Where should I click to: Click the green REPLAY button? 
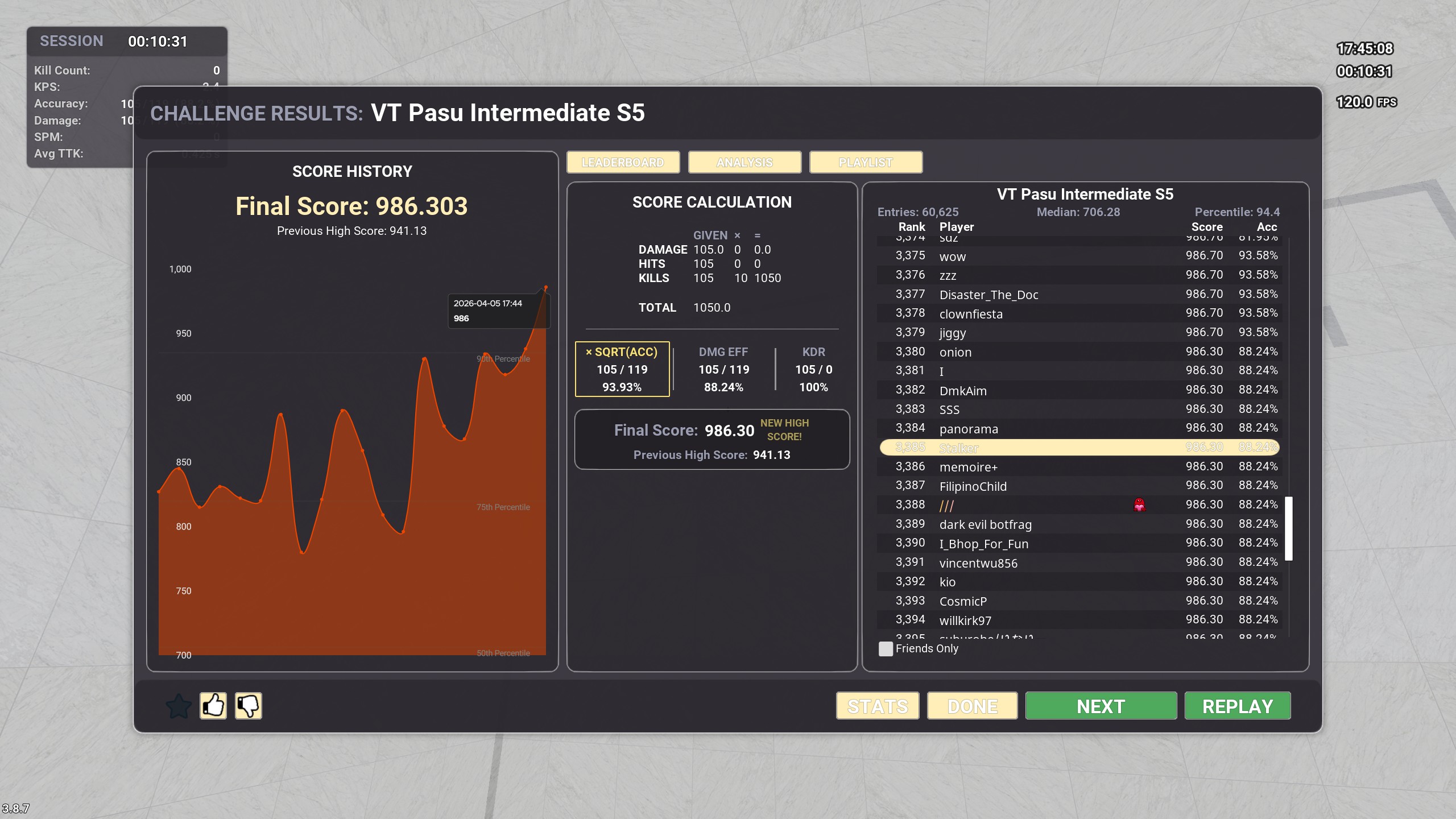pyautogui.click(x=1238, y=706)
